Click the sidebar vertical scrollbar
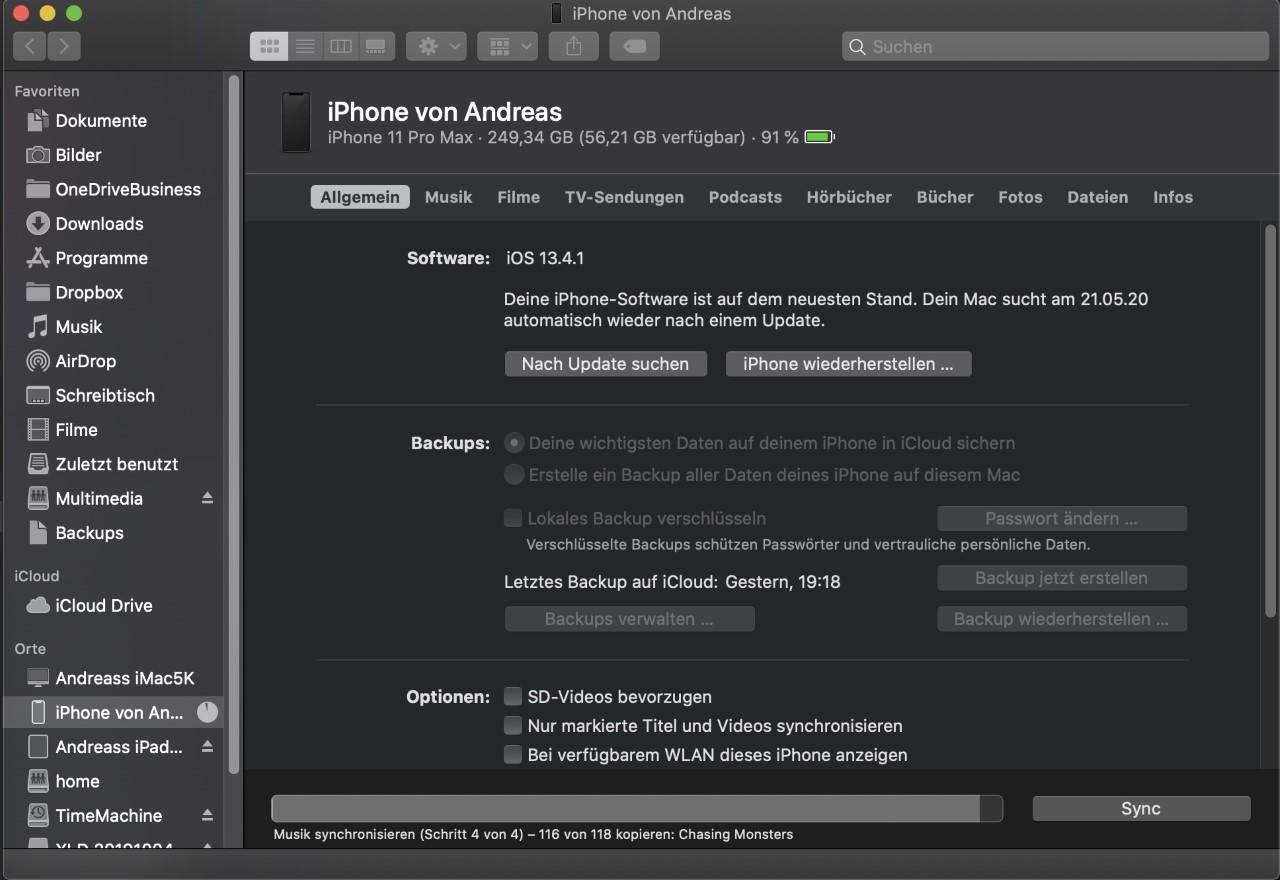This screenshot has width=1280, height=880. (x=234, y=424)
